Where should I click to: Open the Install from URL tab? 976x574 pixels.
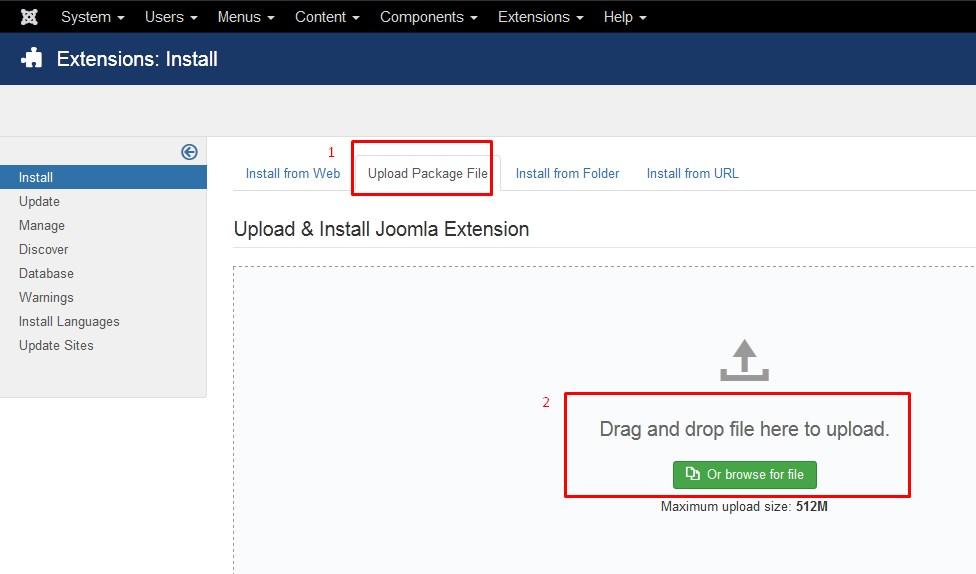(x=692, y=173)
